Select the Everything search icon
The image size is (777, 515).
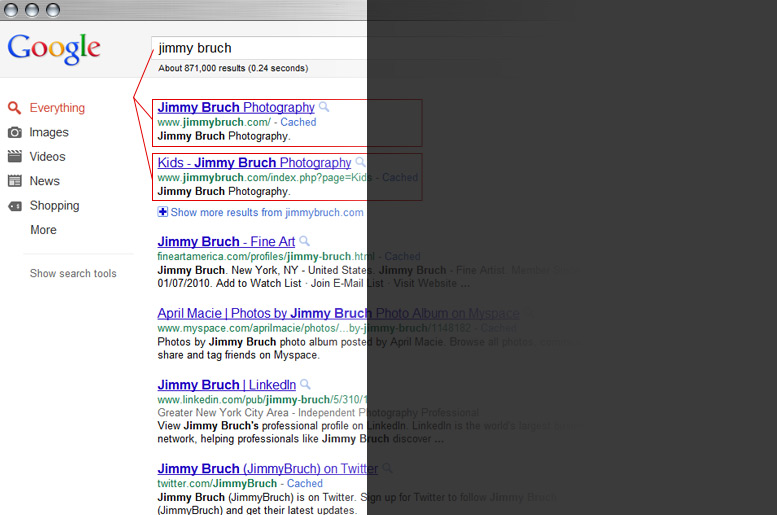[14, 108]
